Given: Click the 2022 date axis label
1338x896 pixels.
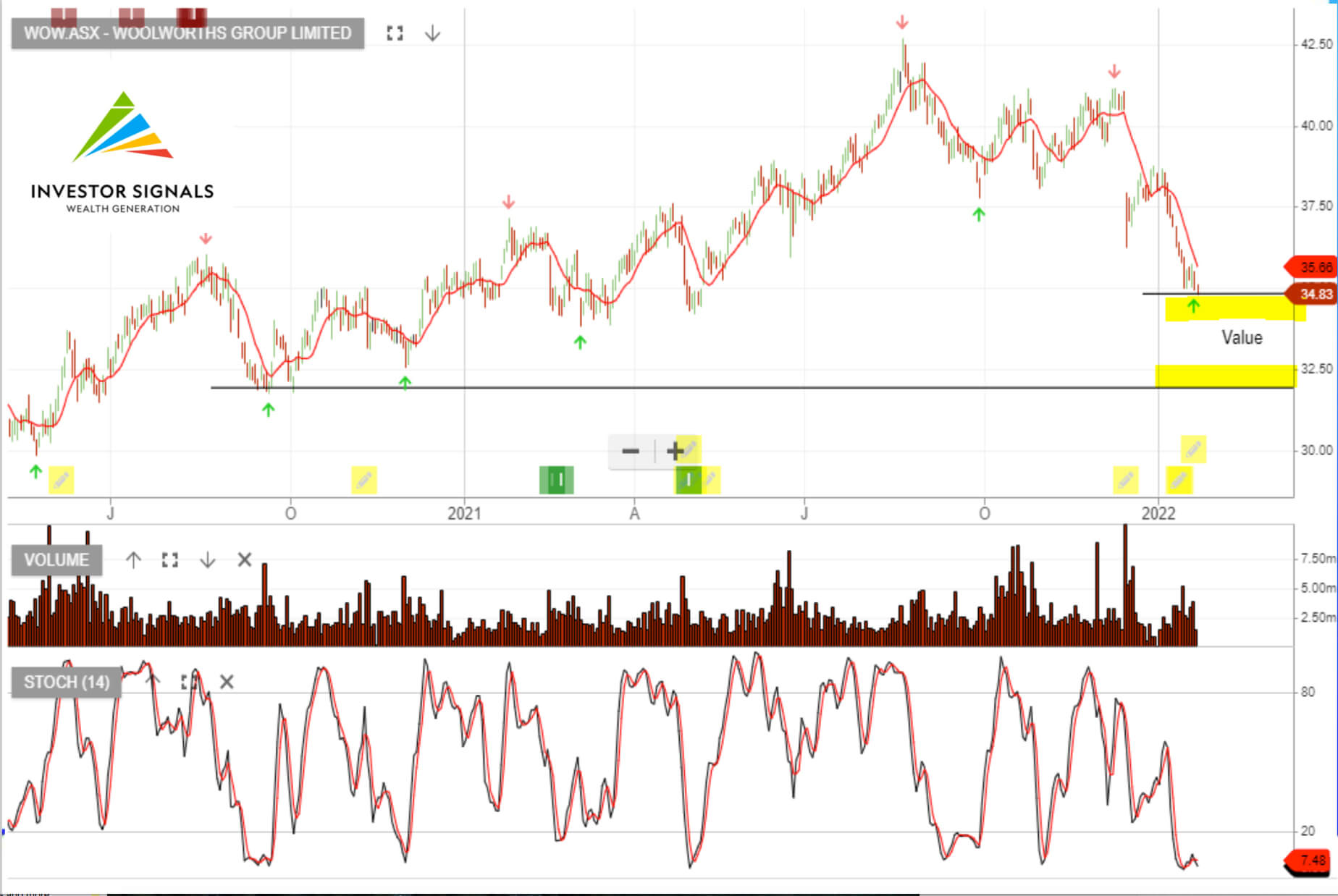Looking at the screenshot, I should click(x=1158, y=514).
